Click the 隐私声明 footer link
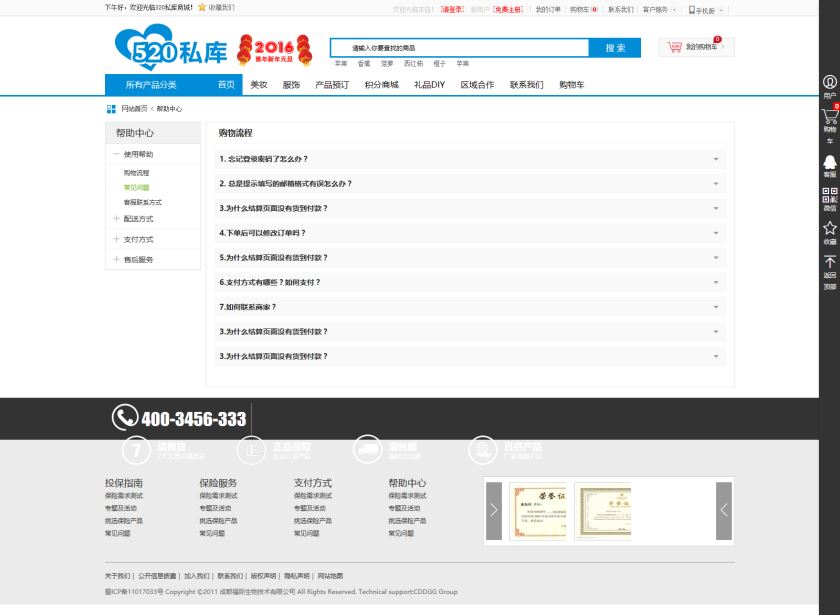840x615 pixels. (297, 576)
